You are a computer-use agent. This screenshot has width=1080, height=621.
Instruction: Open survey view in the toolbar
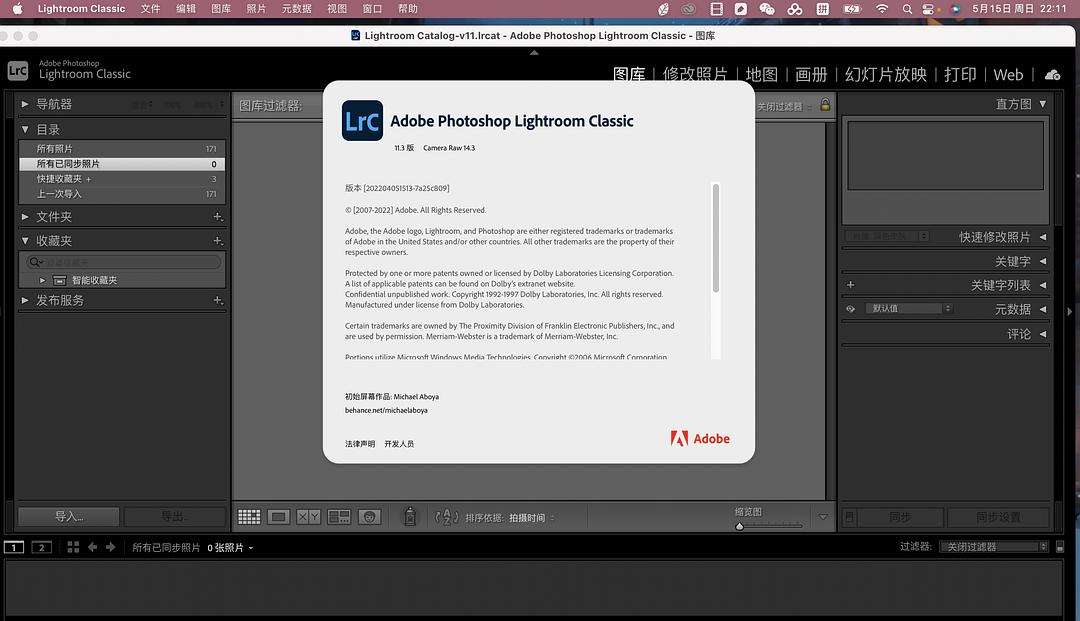click(x=339, y=516)
